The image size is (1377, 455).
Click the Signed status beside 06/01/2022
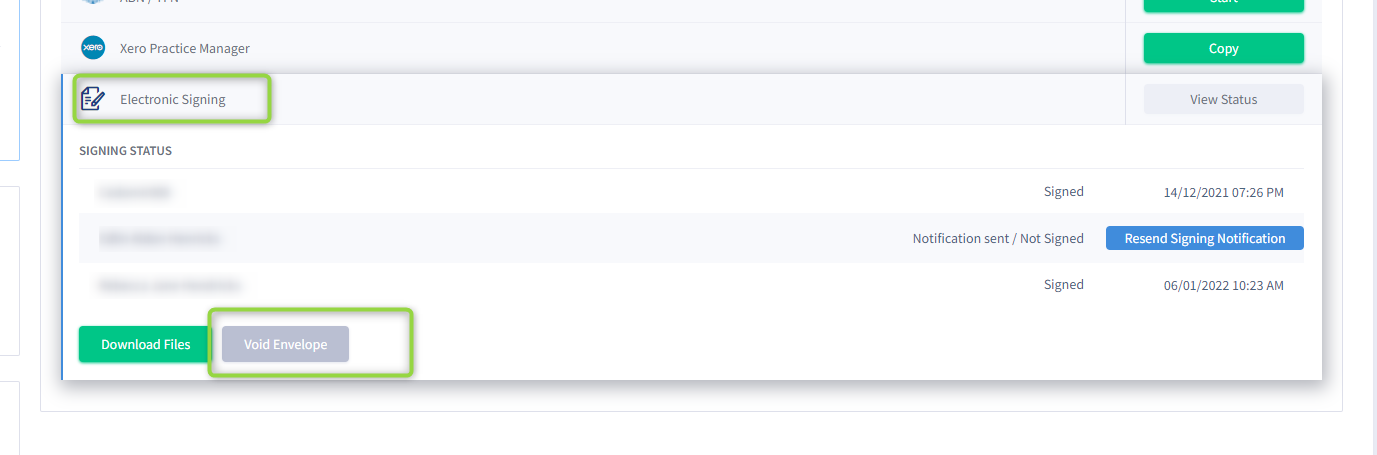pyautogui.click(x=1064, y=284)
